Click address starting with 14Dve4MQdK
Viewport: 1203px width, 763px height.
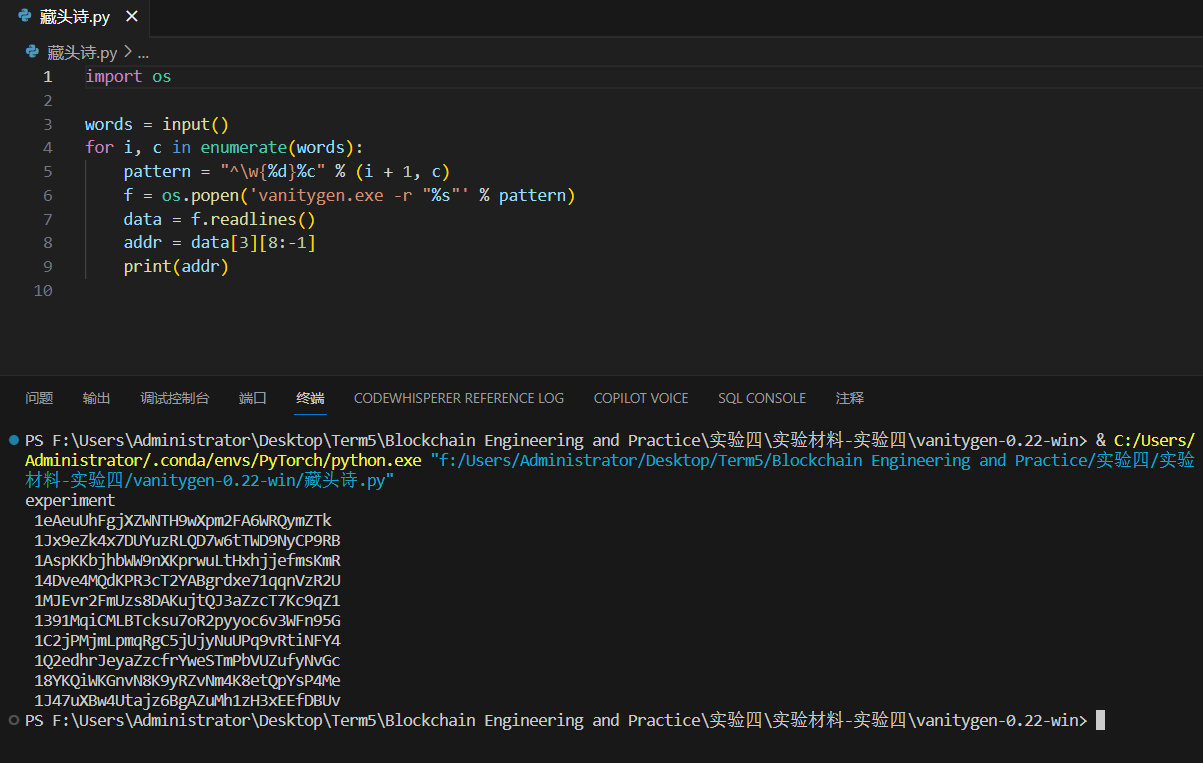187,580
